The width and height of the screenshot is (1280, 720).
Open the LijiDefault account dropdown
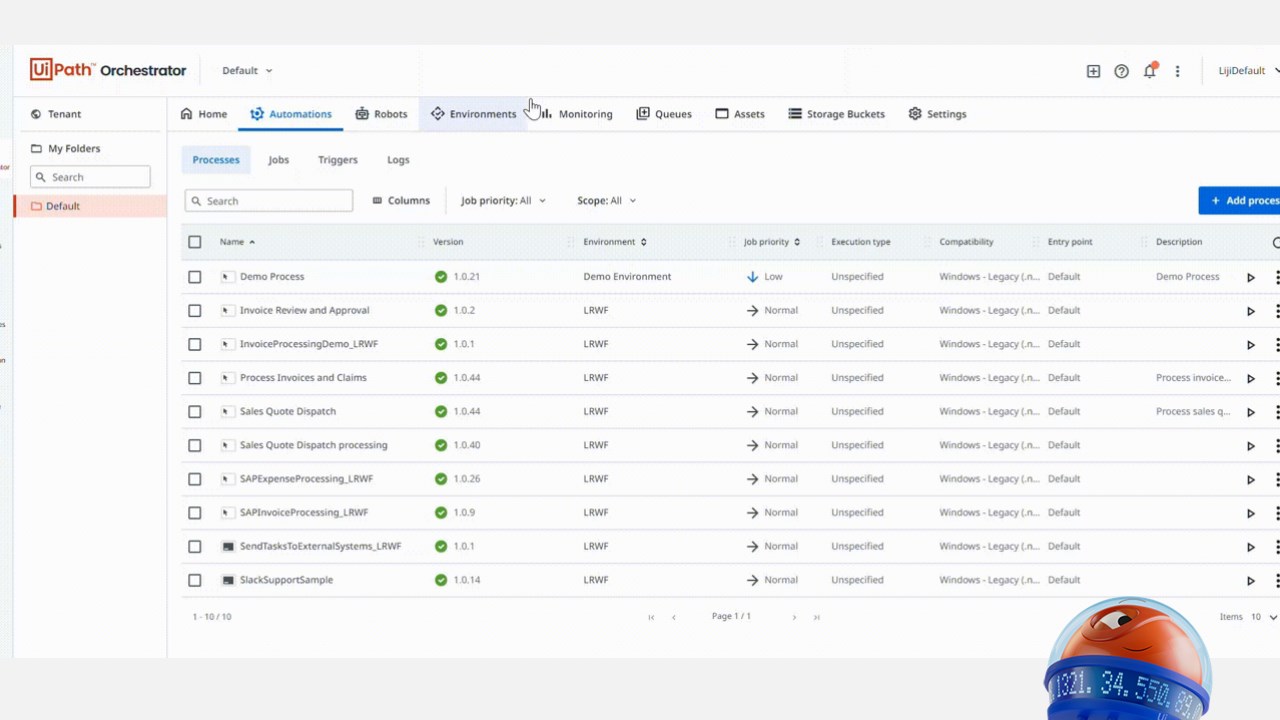point(1247,71)
